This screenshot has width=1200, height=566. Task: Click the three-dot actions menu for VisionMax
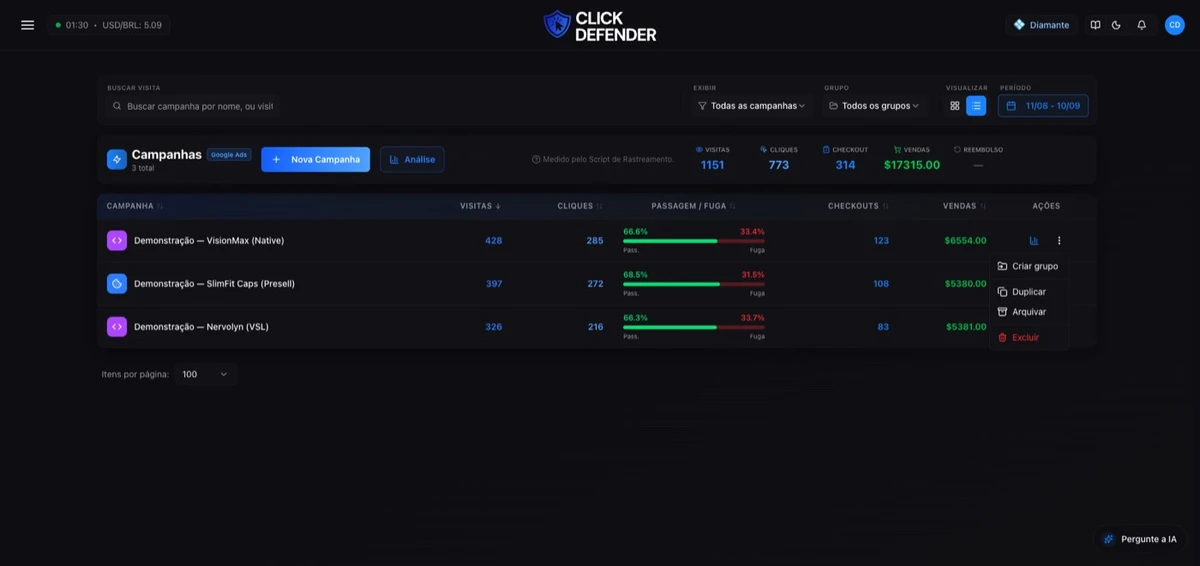[x=1059, y=241]
